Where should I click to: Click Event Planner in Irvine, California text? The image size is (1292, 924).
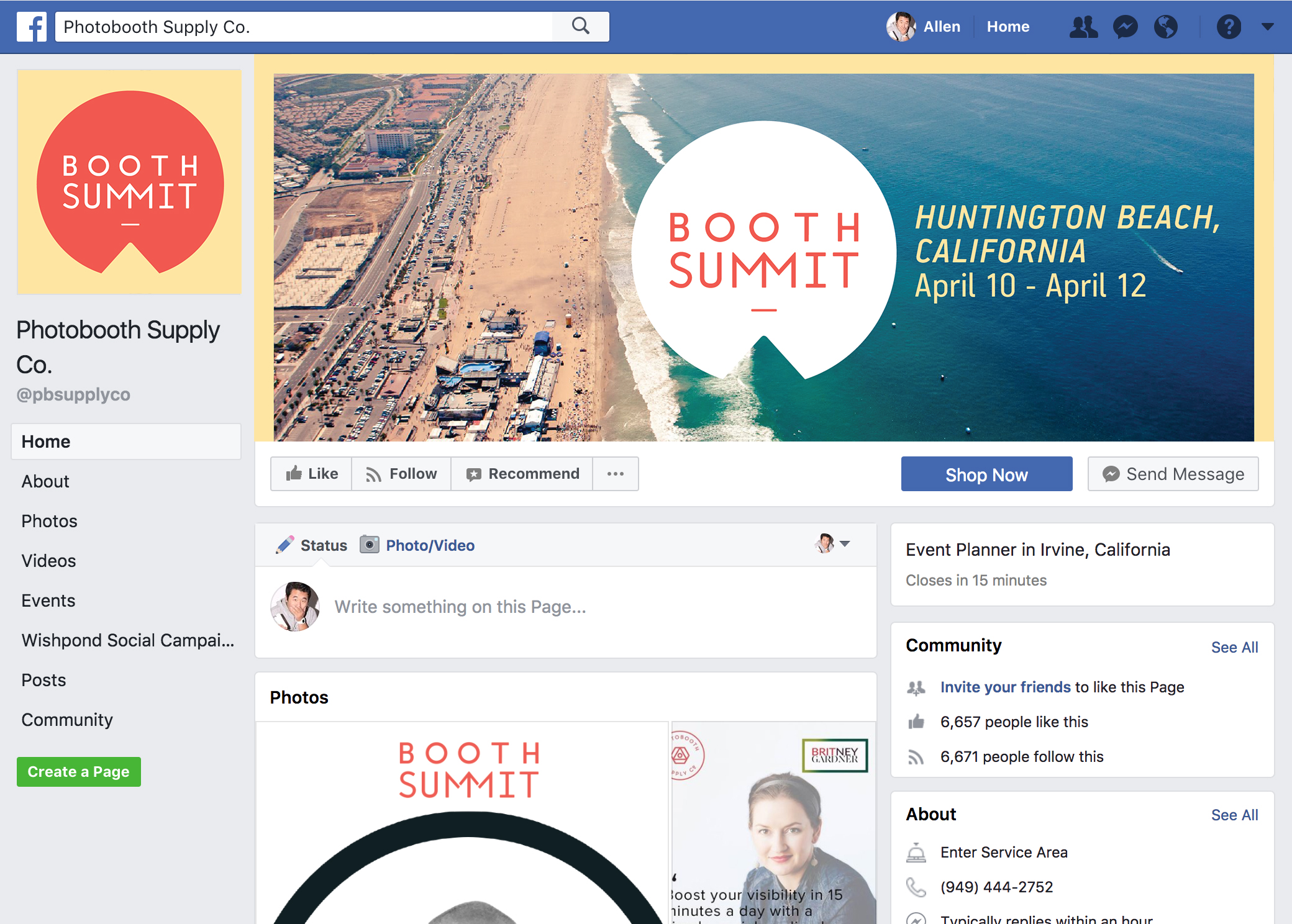pyautogui.click(x=1038, y=550)
